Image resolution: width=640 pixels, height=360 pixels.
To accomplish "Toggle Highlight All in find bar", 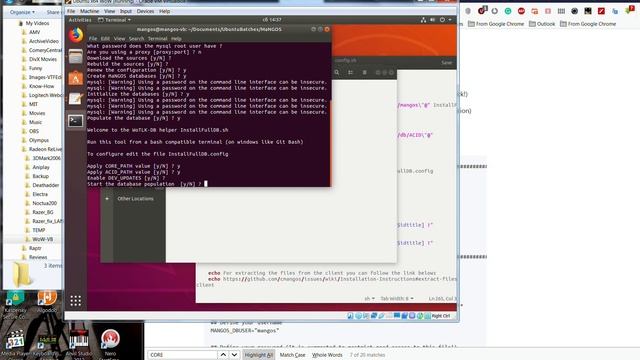I will coord(258,355).
